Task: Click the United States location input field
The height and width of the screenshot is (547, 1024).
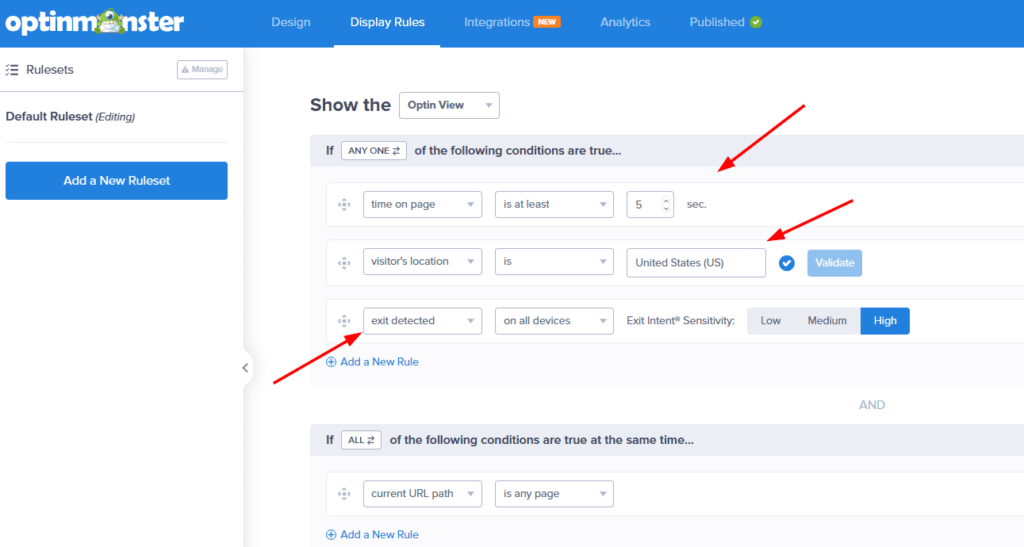Action: (x=696, y=263)
